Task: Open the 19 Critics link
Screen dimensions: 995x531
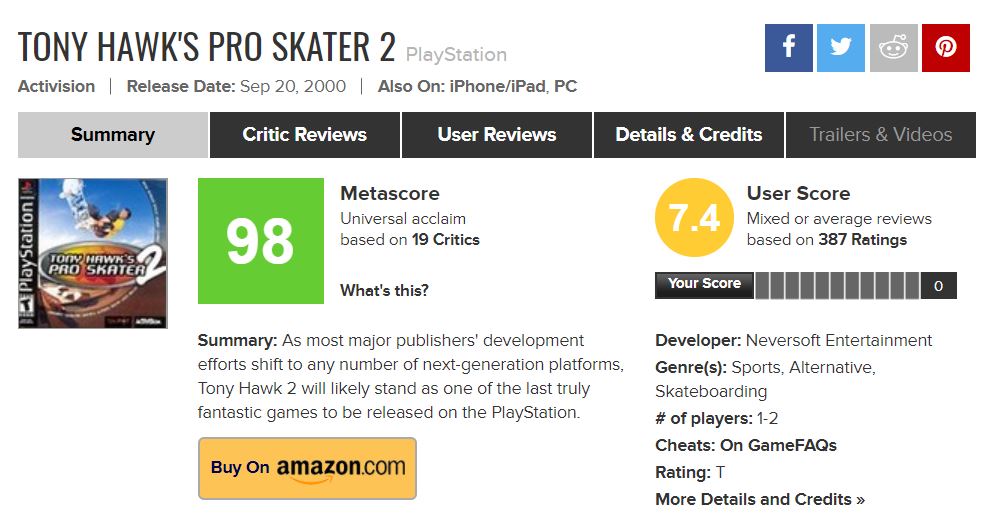Action: click(445, 240)
